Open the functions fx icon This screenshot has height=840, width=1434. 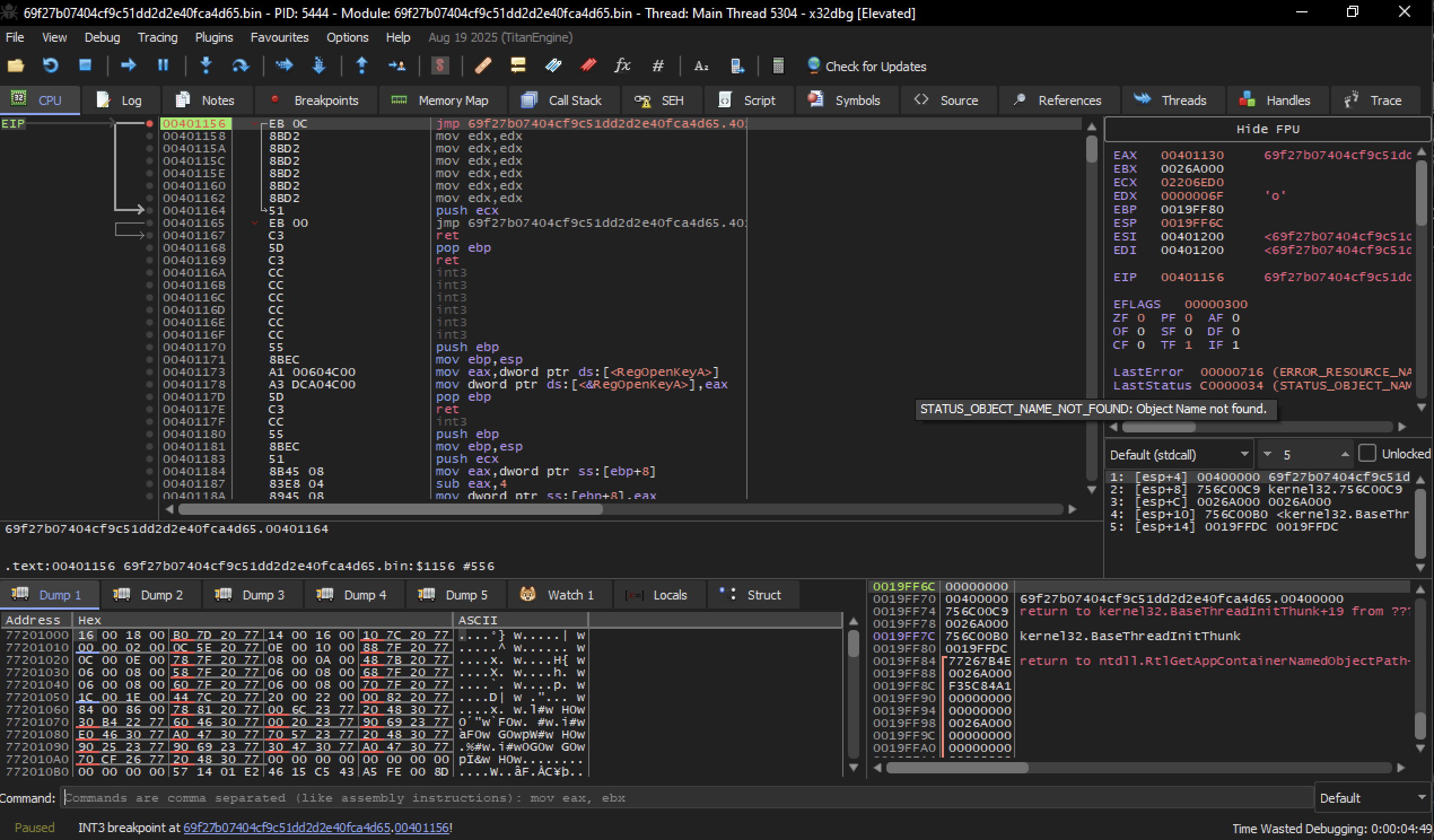pyautogui.click(x=623, y=66)
